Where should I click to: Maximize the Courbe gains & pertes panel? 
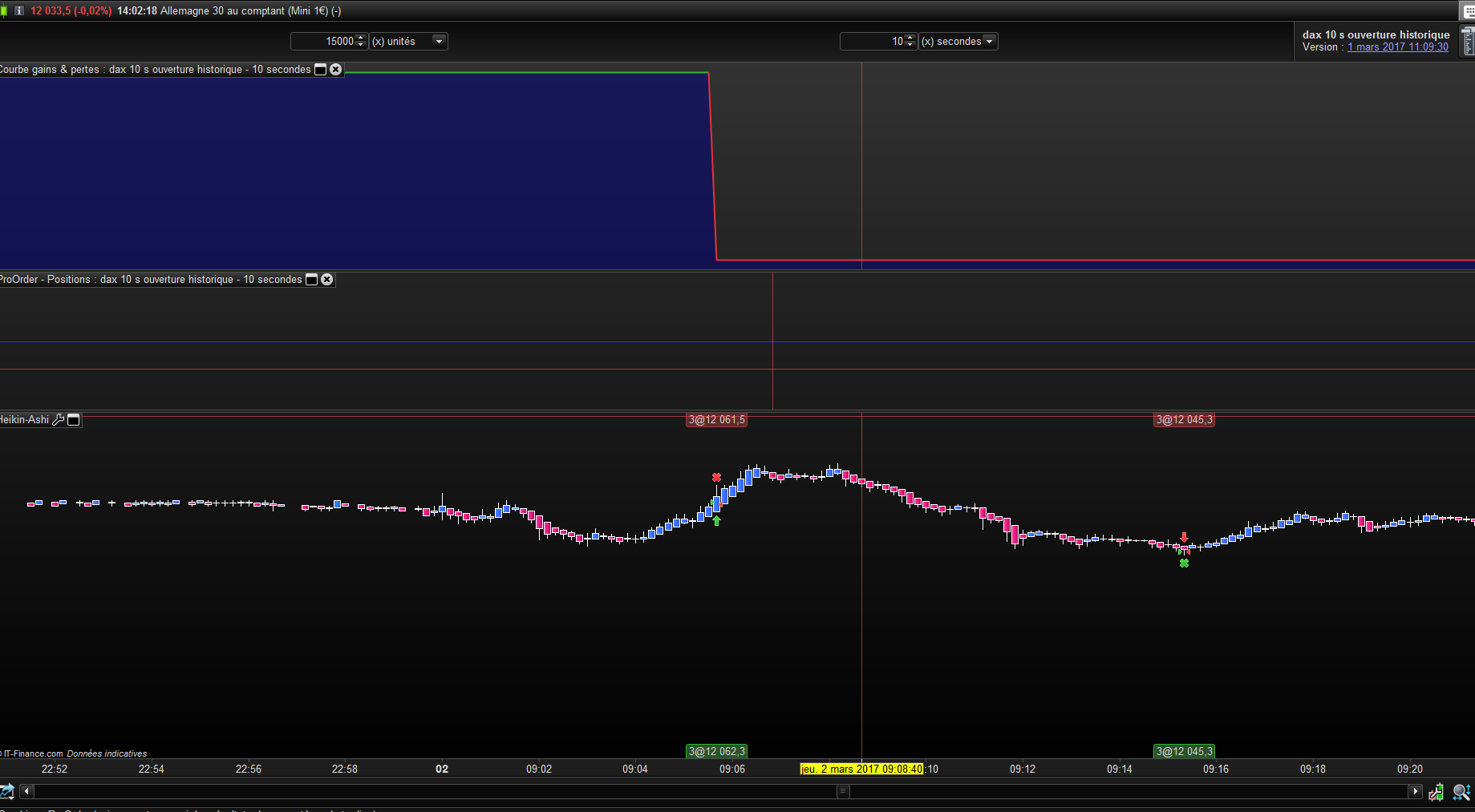[x=320, y=70]
